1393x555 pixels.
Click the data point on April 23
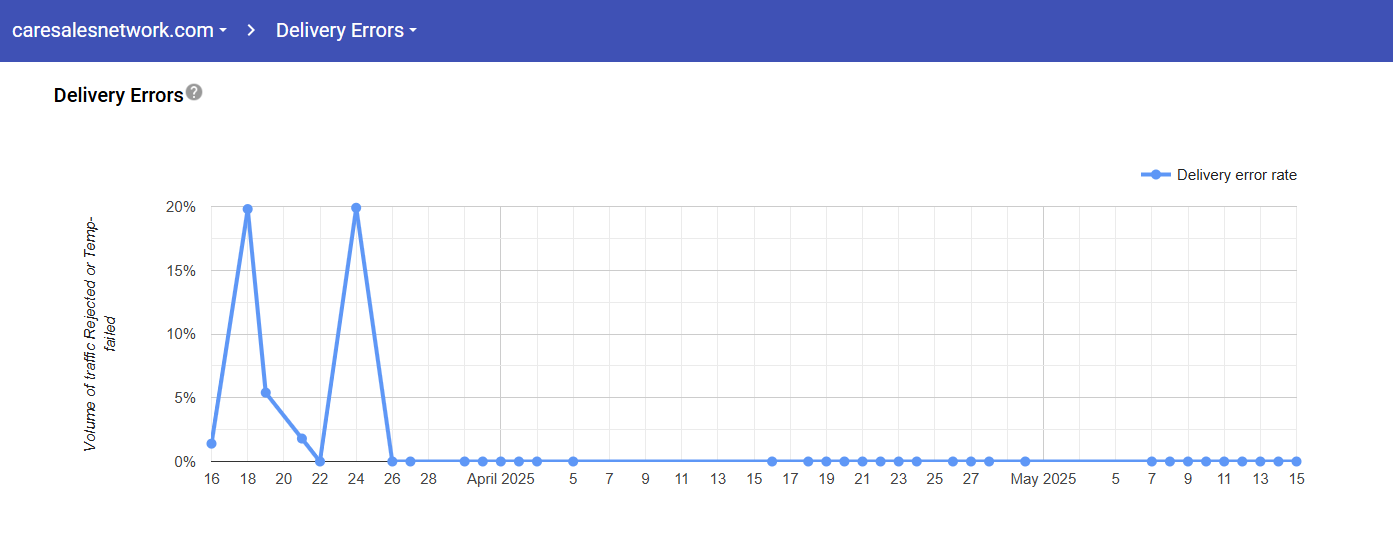click(898, 461)
